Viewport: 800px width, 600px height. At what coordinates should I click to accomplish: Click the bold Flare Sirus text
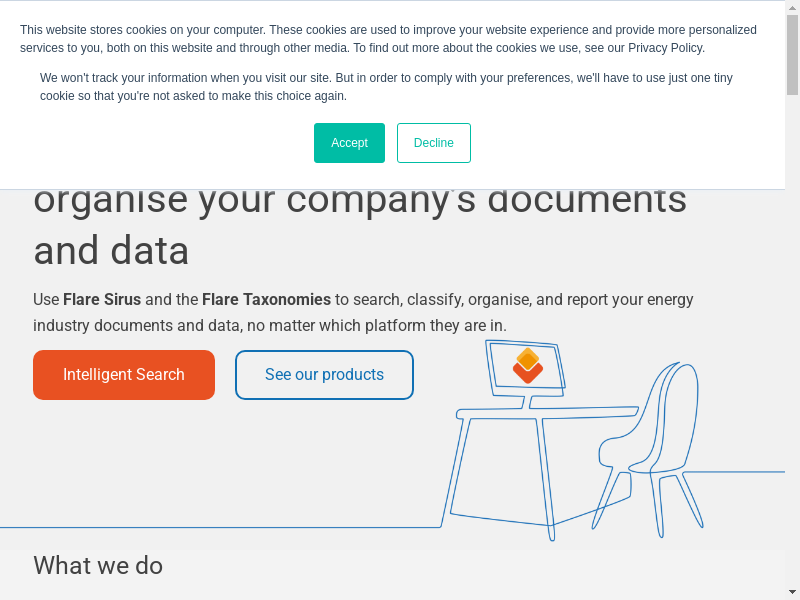[102, 299]
